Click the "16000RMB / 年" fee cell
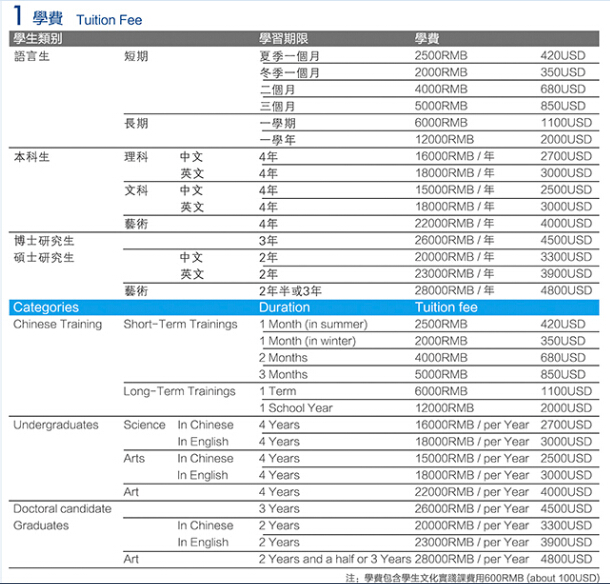This screenshot has width=610, height=584. 454,156
